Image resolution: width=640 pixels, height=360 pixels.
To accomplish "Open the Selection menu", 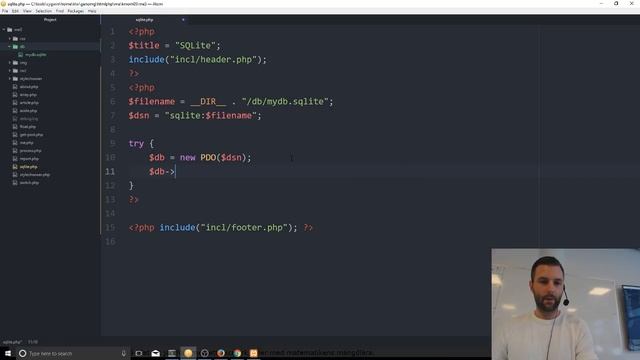I will coord(43,11).
